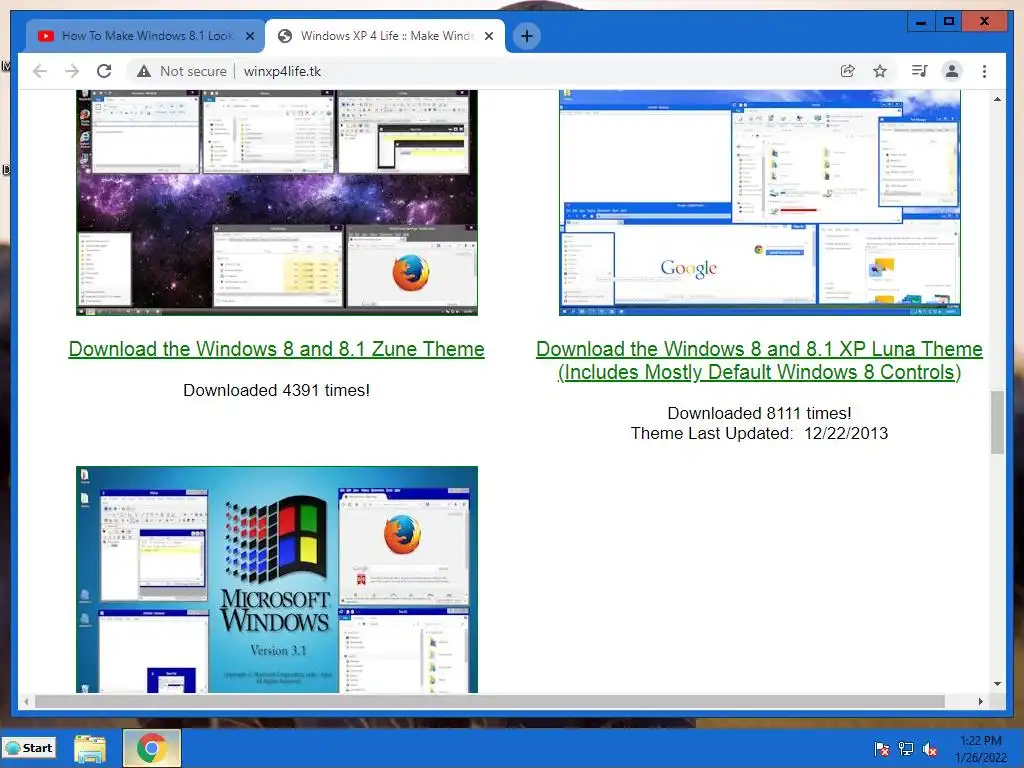Click the network tray icon
1024x768 pixels.
[906, 748]
